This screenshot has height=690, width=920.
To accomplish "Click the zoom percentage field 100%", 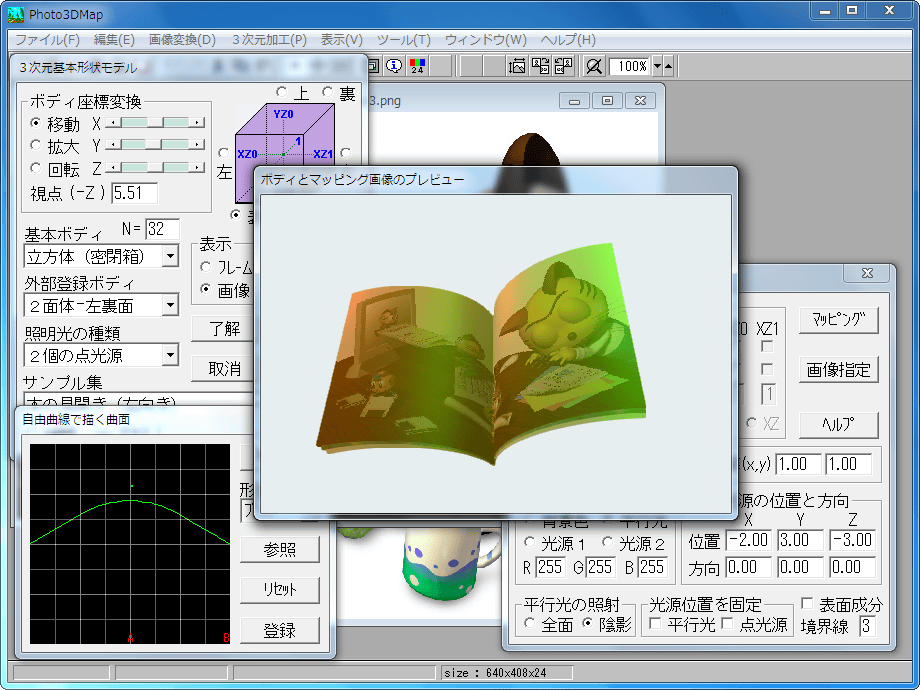I will click(x=630, y=66).
